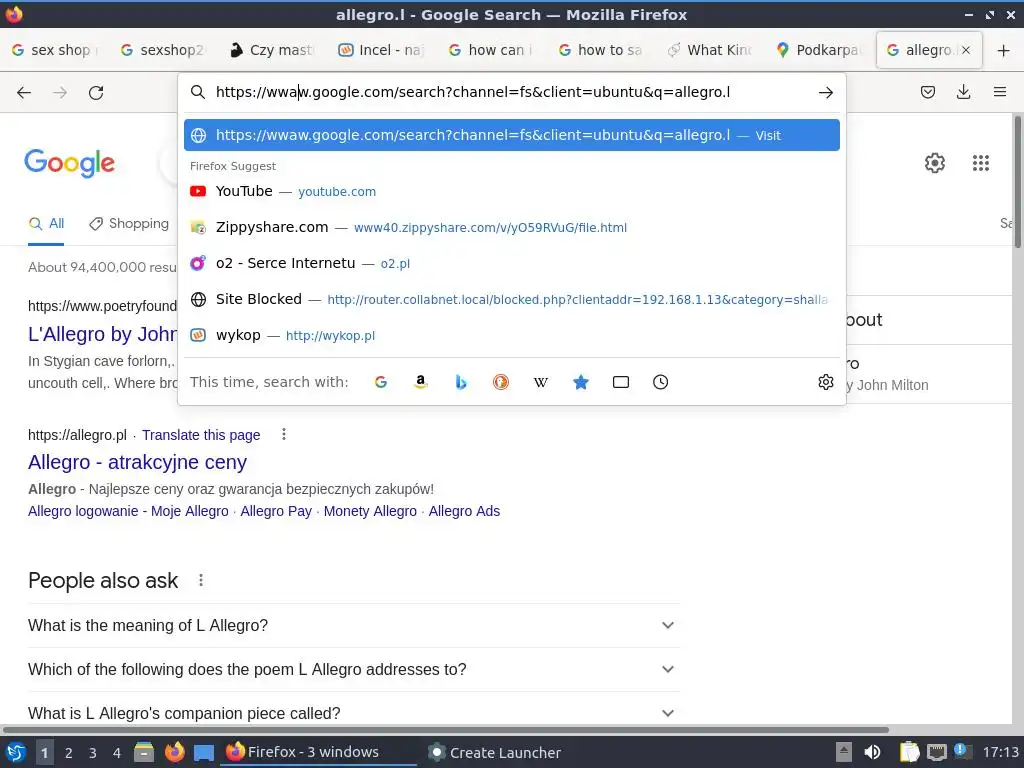Visit the highlighted wwaw.google.com suggestion

pyautogui.click(x=512, y=135)
